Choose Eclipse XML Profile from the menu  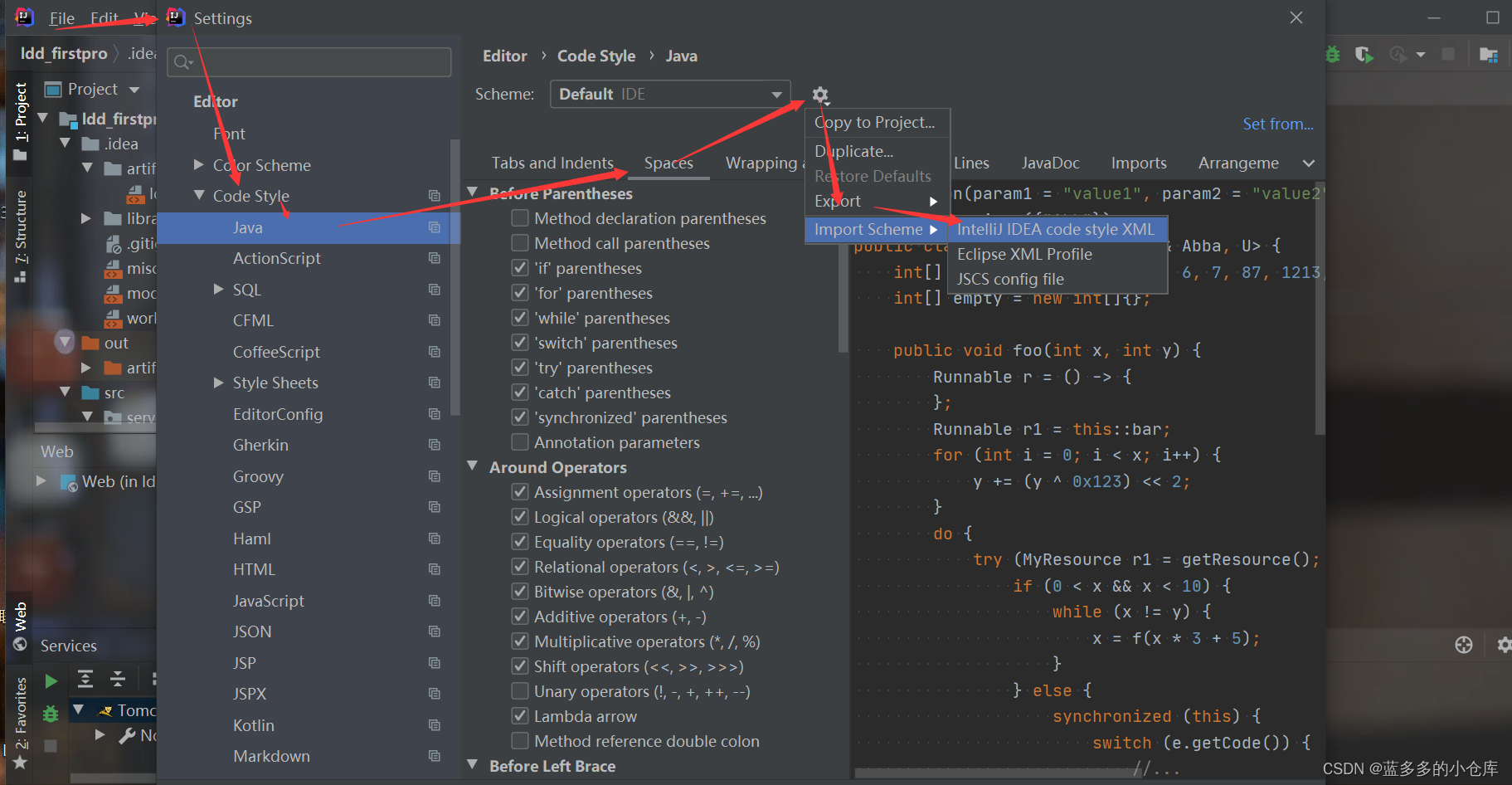pyautogui.click(x=1024, y=254)
